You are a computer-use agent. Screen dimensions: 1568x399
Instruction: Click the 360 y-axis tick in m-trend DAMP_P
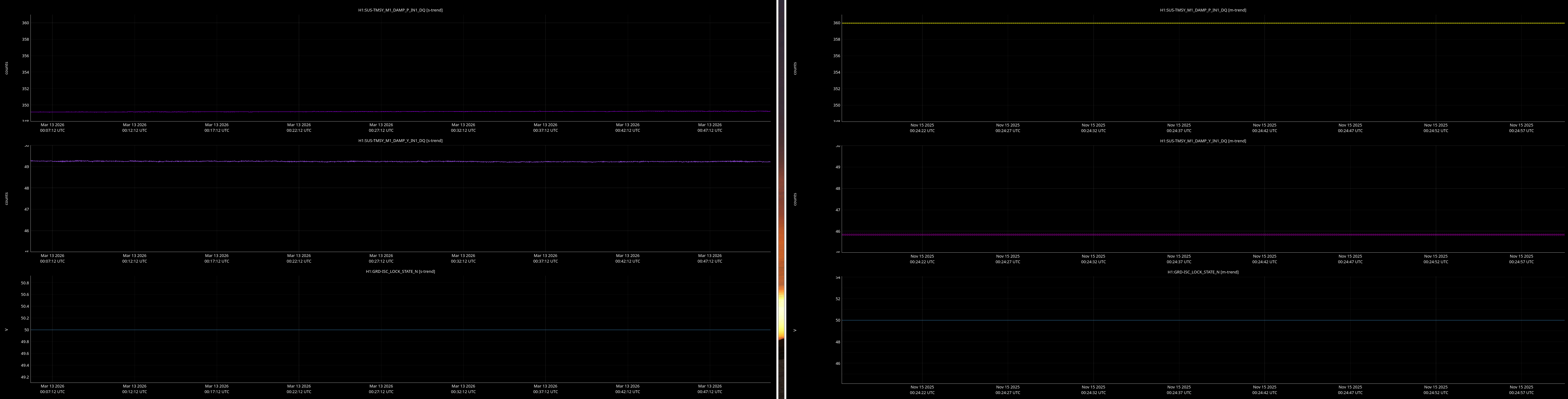coord(836,23)
